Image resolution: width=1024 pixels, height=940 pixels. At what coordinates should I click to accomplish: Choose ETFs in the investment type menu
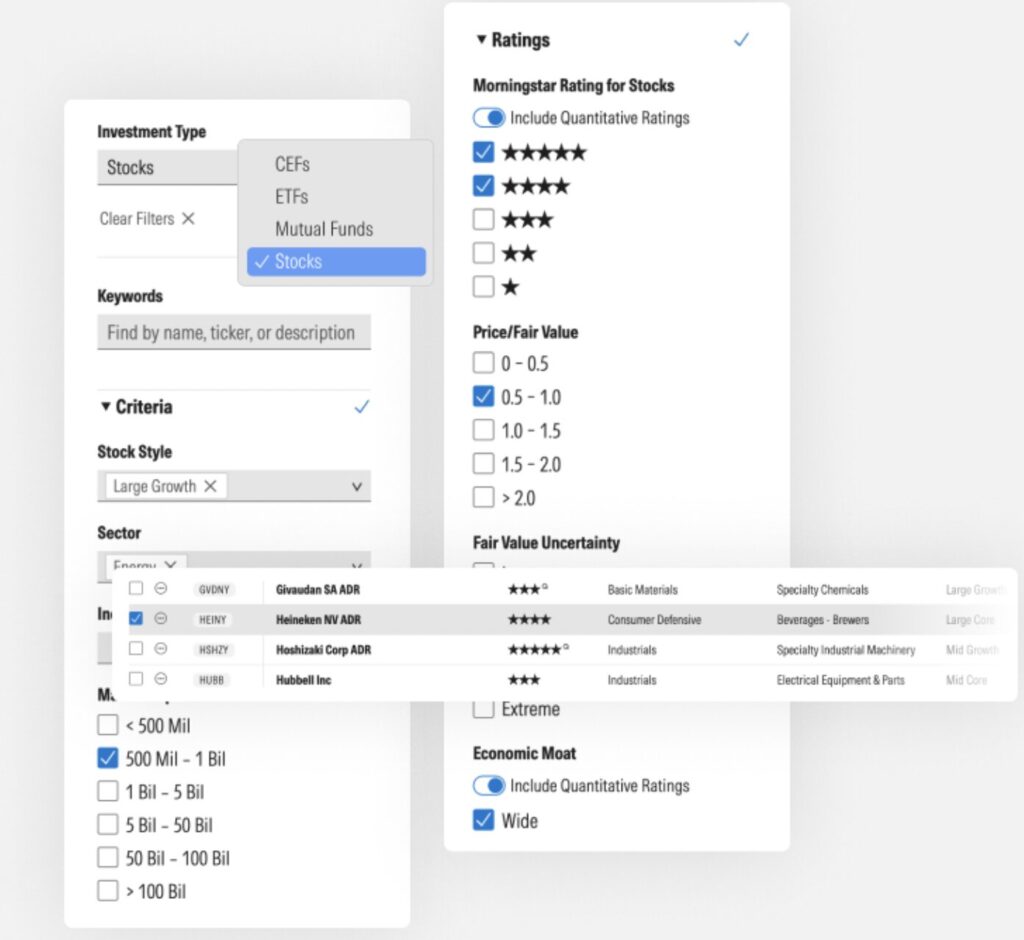[x=291, y=196]
